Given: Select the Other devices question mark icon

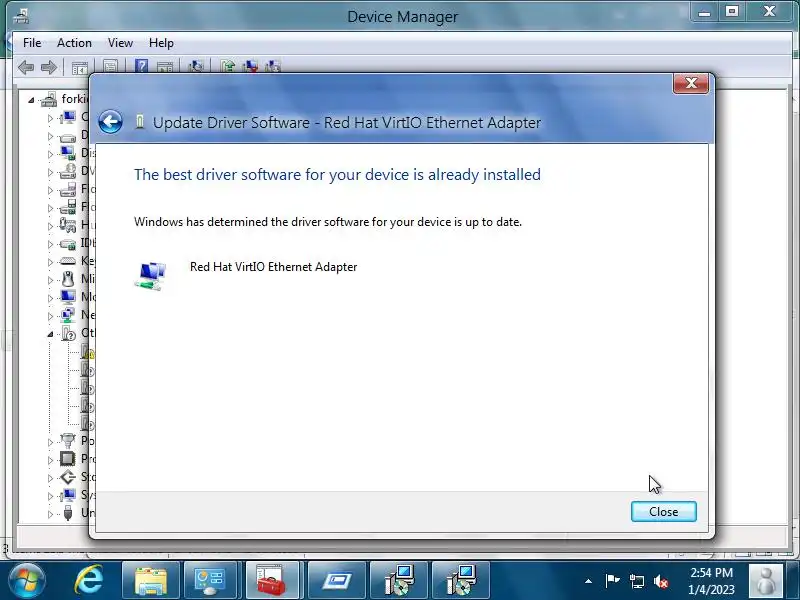Looking at the screenshot, I should pyautogui.click(x=68, y=333).
